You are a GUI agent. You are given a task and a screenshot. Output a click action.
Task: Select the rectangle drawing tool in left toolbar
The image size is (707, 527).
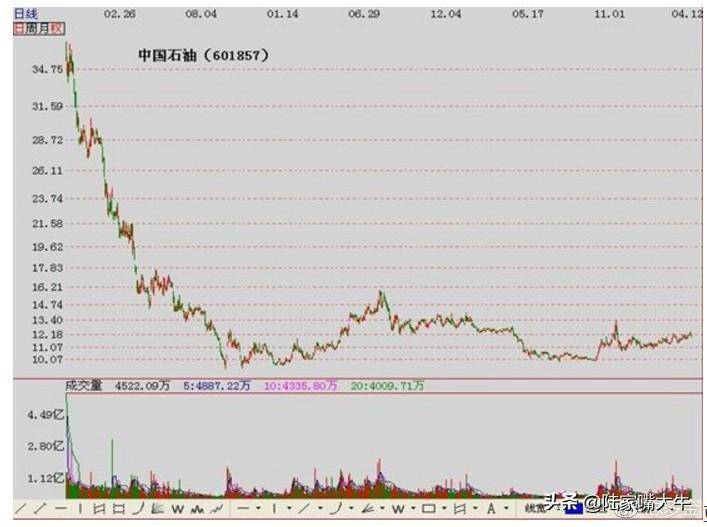click(119, 509)
